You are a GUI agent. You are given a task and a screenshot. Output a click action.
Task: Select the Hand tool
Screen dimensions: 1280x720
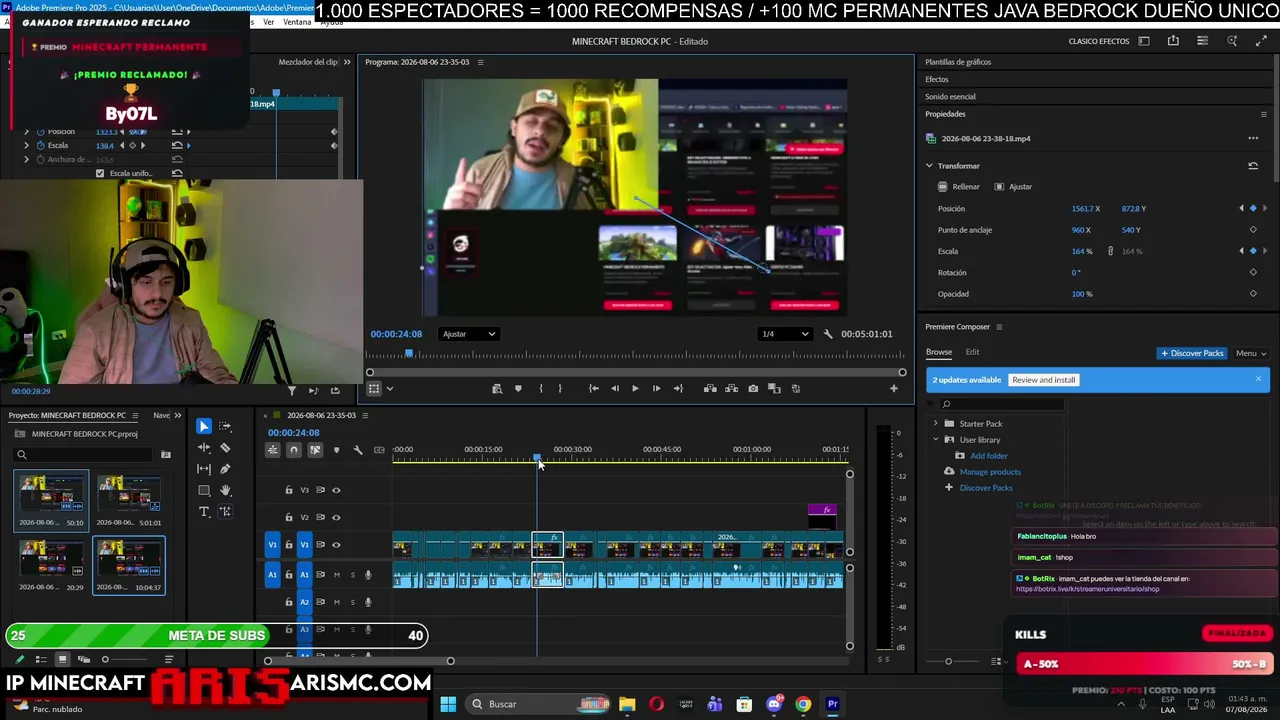(x=225, y=490)
